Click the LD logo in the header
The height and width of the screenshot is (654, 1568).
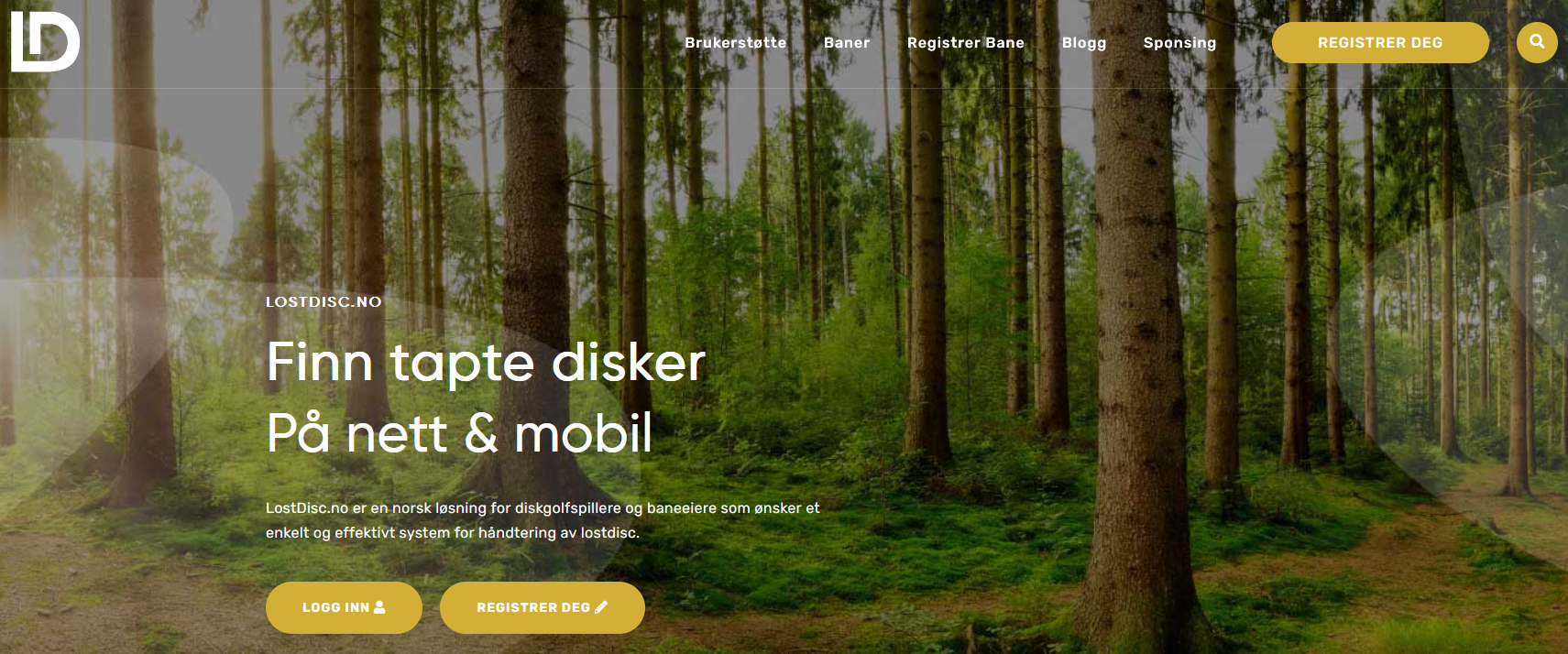[x=45, y=41]
